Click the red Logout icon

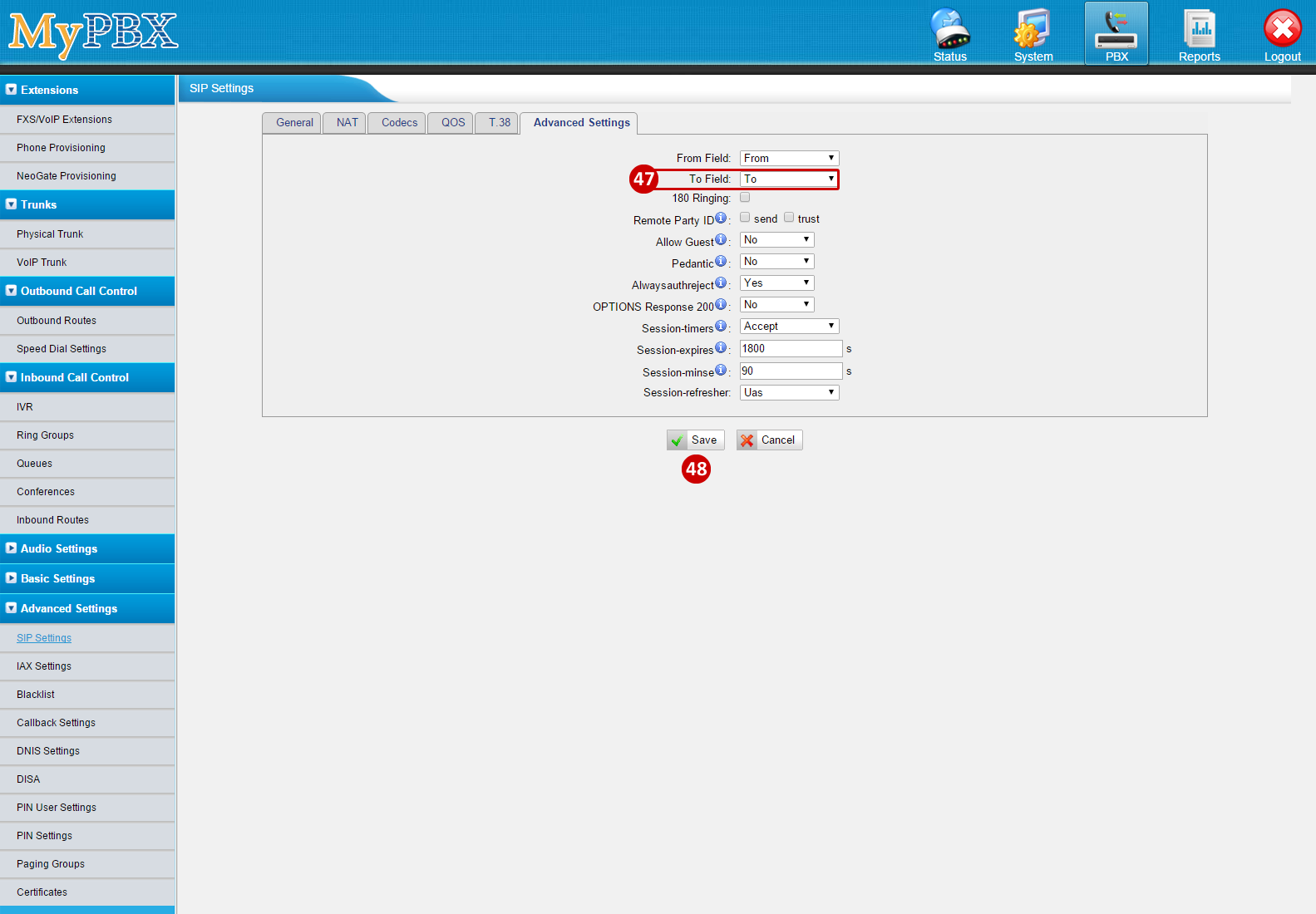coord(1282,31)
